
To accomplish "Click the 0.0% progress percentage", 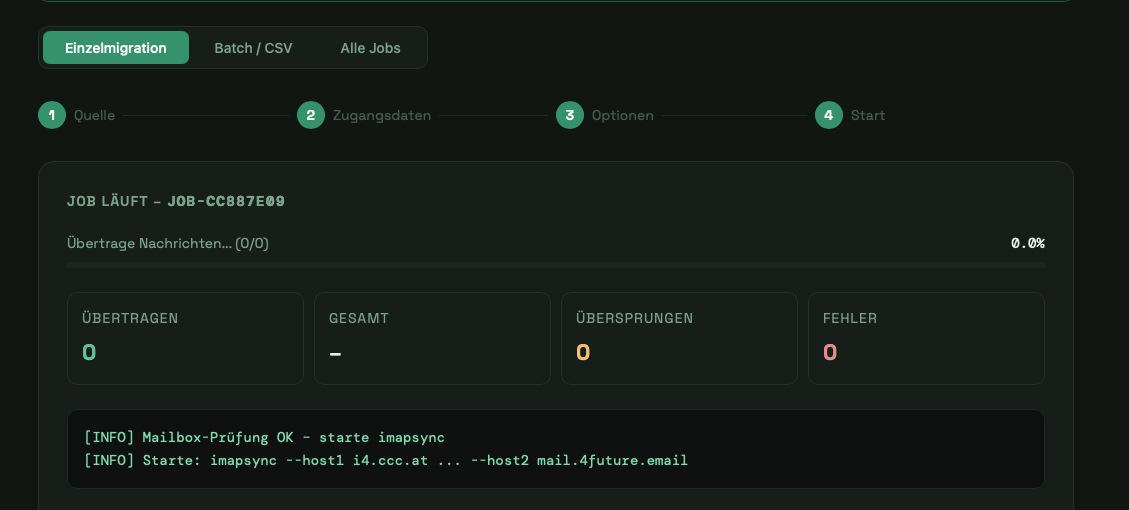I will point(1027,243).
